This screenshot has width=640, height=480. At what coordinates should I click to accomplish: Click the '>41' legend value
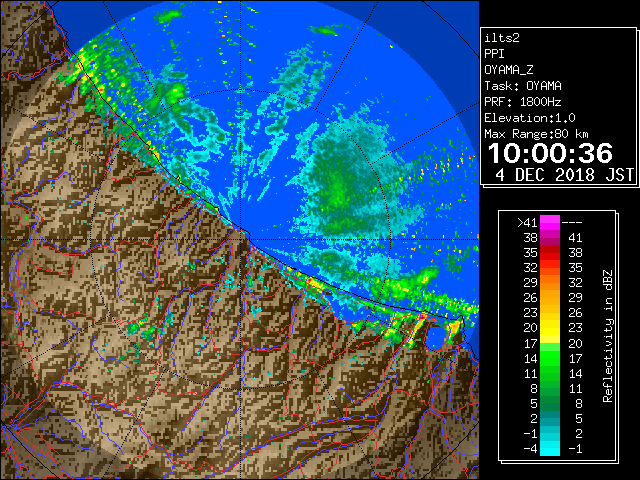click(x=527, y=222)
